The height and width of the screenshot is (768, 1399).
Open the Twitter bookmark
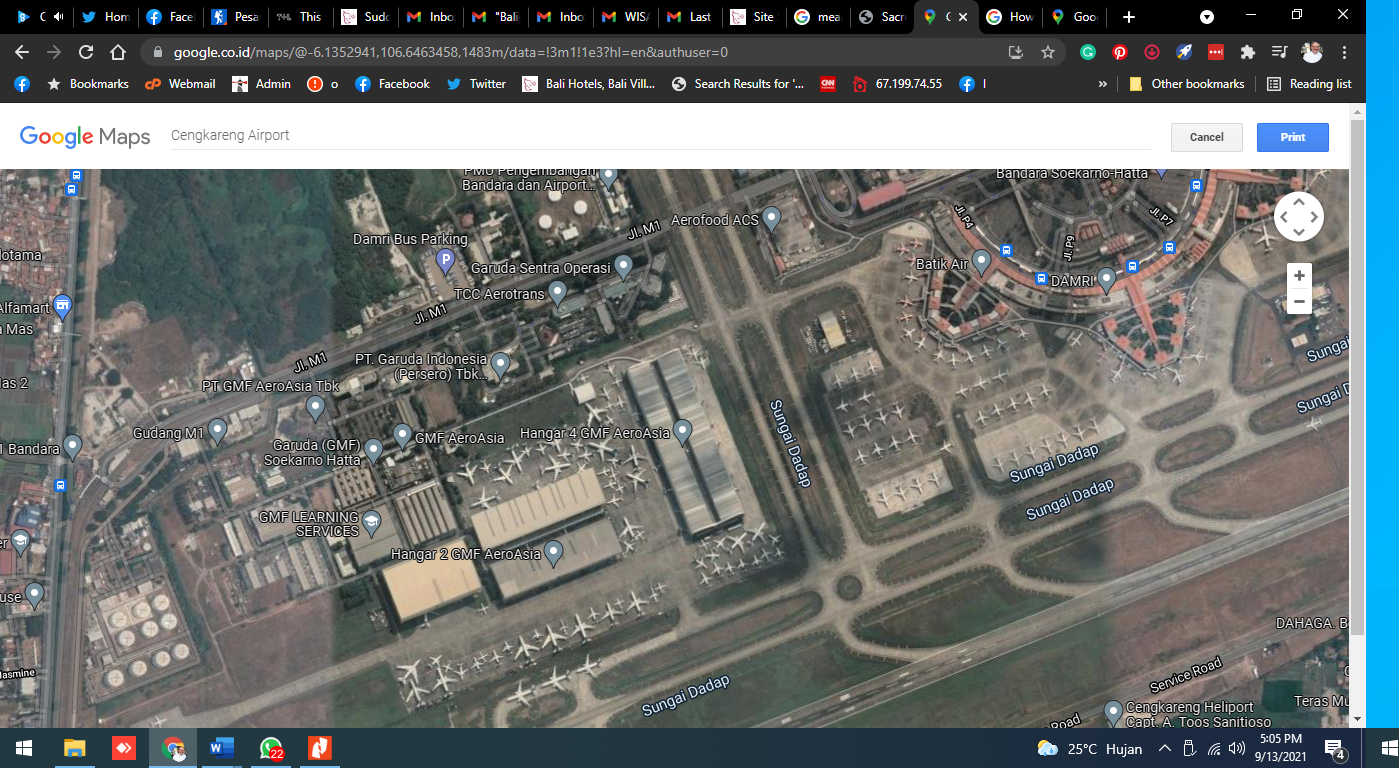tap(476, 84)
